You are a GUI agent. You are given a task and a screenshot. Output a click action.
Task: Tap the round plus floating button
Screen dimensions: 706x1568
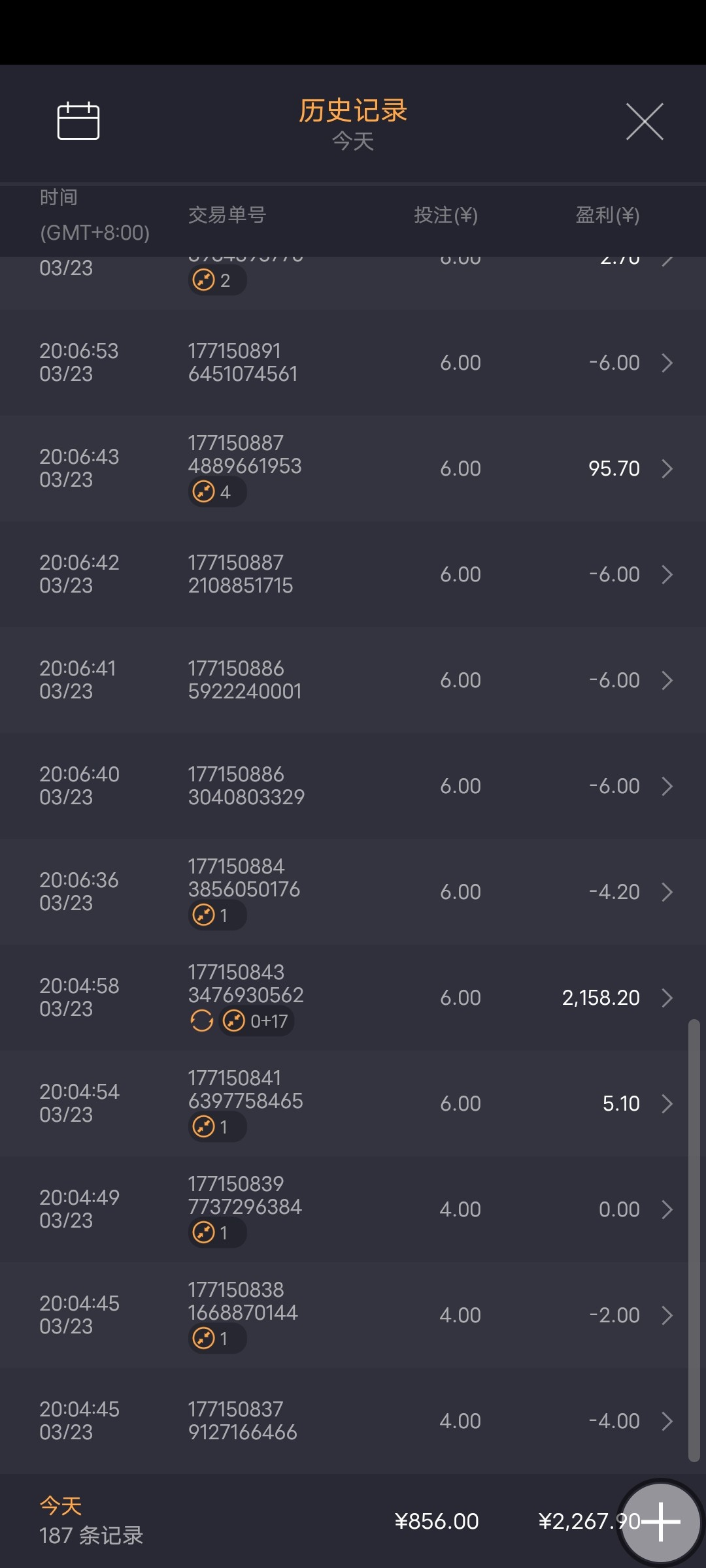point(660,1522)
